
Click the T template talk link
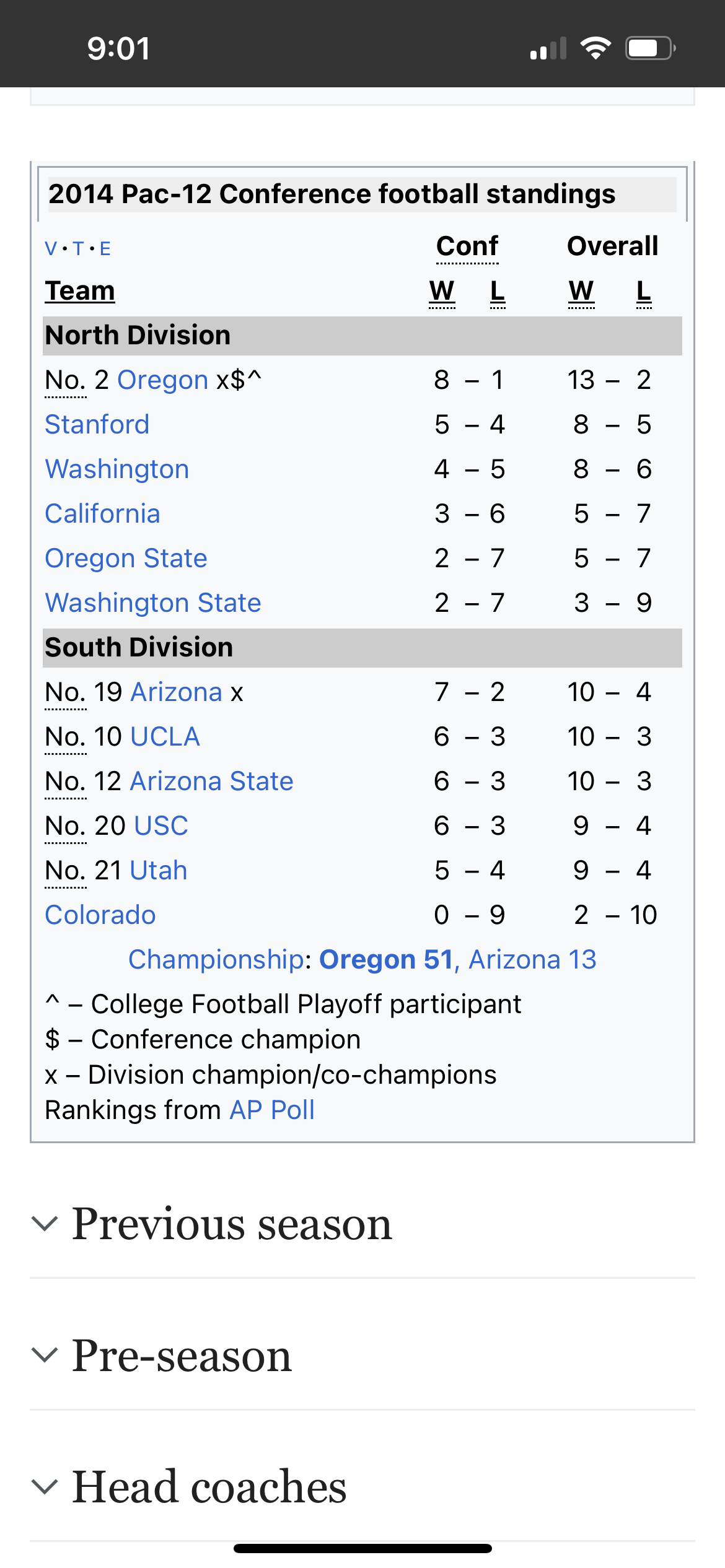[78, 249]
